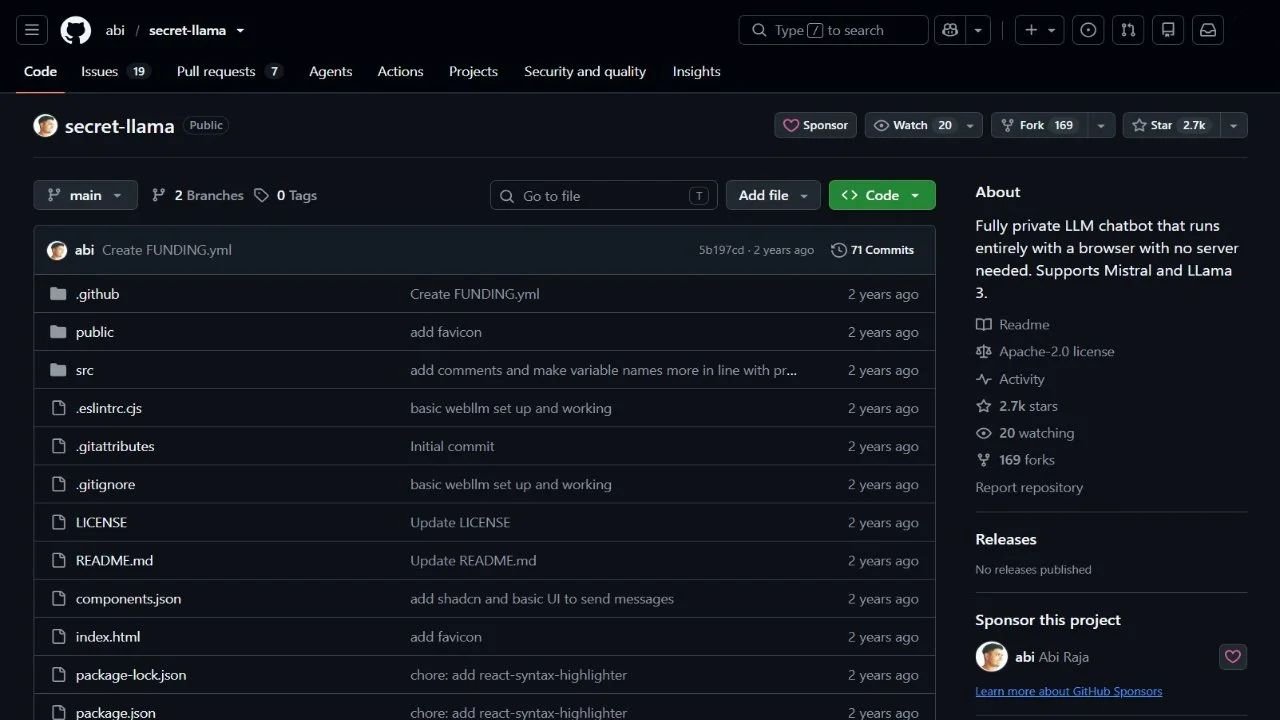Open the Actions tab
This screenshot has height=720, width=1280.
[400, 71]
